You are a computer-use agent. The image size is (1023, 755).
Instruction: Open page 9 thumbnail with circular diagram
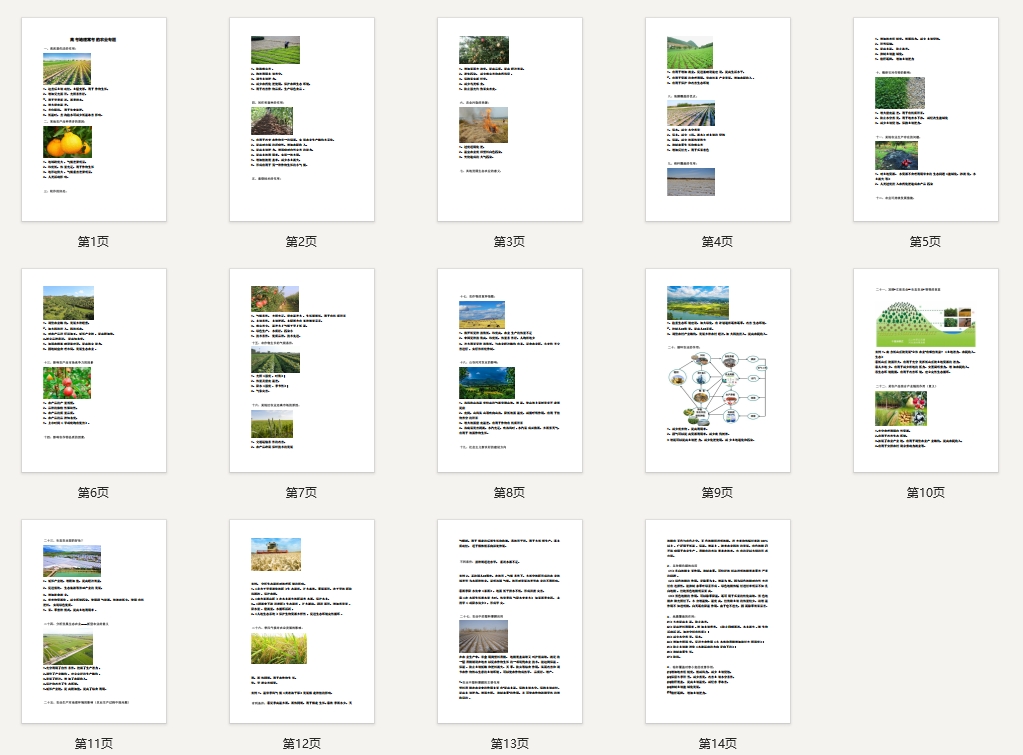[717, 371]
